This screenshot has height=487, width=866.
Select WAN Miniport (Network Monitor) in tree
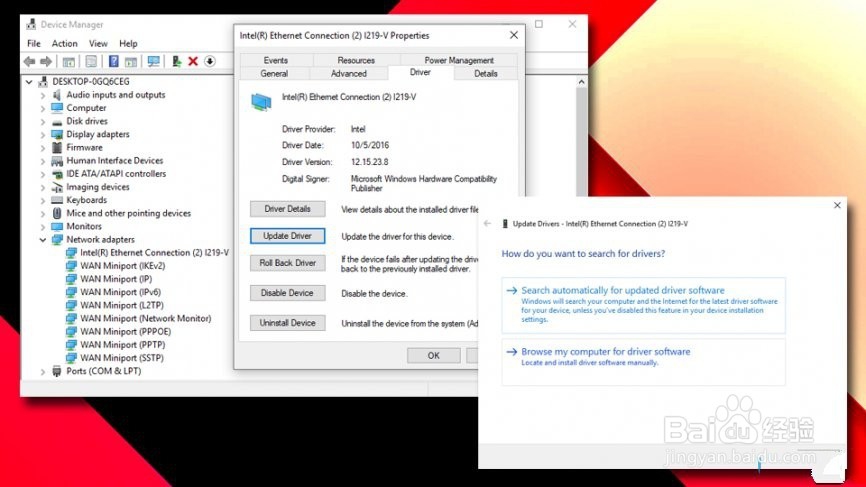point(145,318)
